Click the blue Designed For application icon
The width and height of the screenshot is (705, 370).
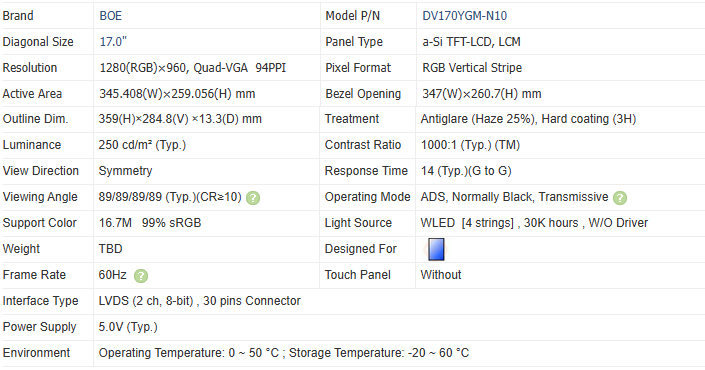[x=436, y=250]
